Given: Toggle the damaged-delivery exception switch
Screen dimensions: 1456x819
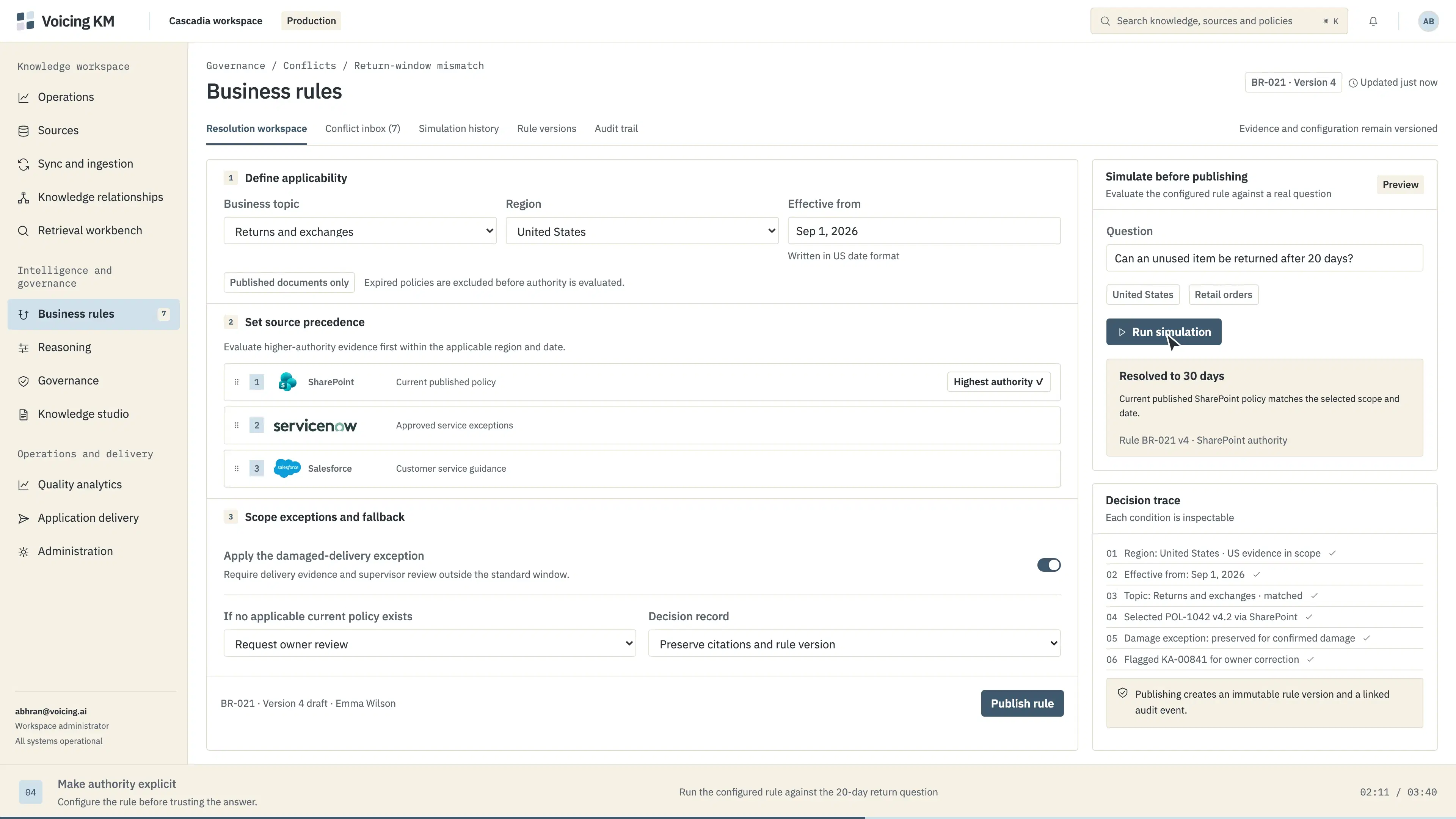Looking at the screenshot, I should coord(1048,565).
